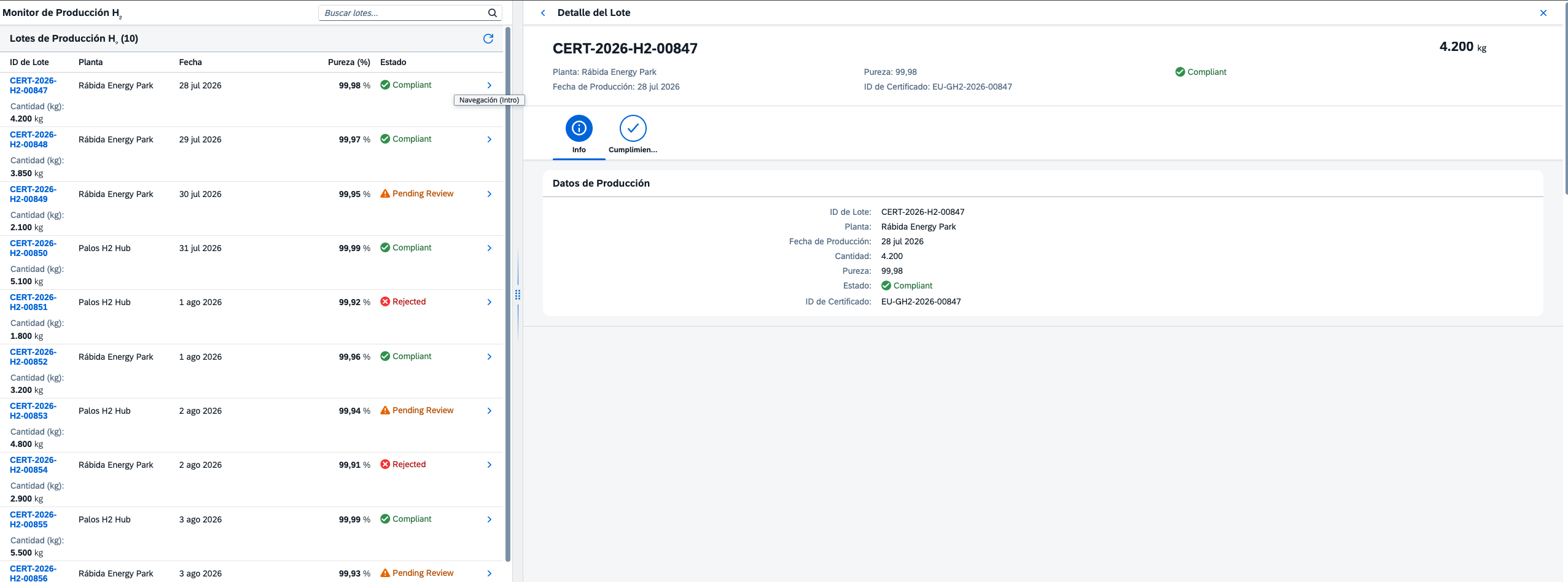Navigate into row CERT-2026-H2-00854 via chevron
Screen dimensions: 1568x582
coord(490,465)
